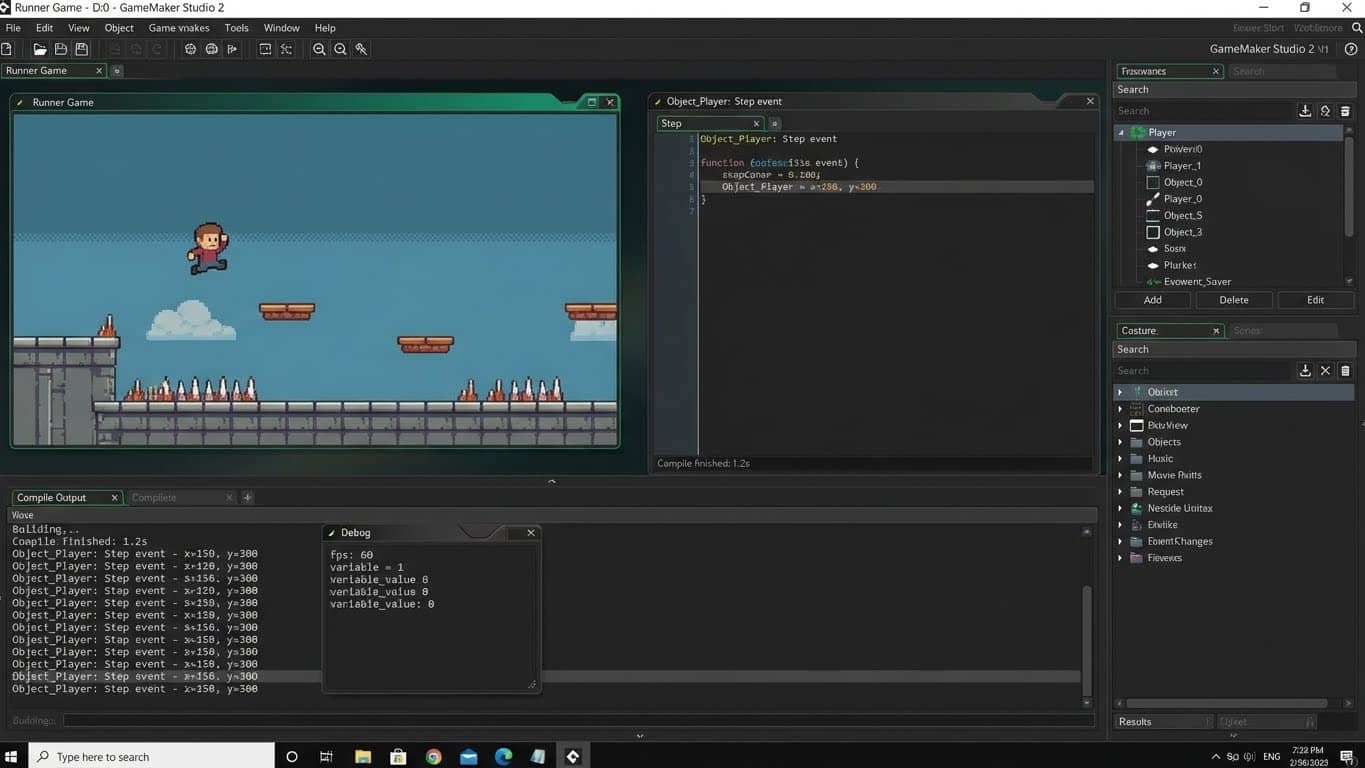Screen dimensions: 1365x768
Task: Click the New file icon in the toolbar
Action: [8, 48]
